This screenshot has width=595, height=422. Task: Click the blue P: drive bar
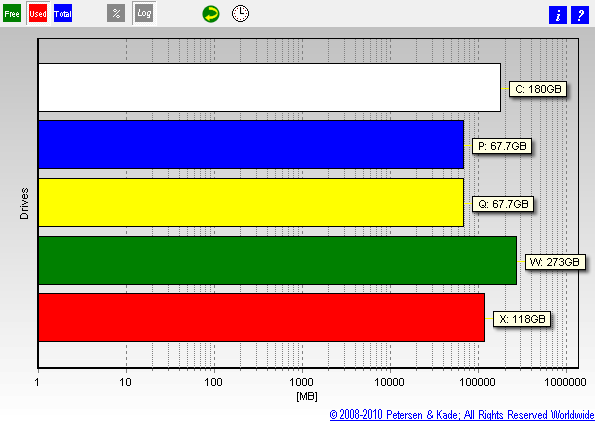[x=251, y=145]
